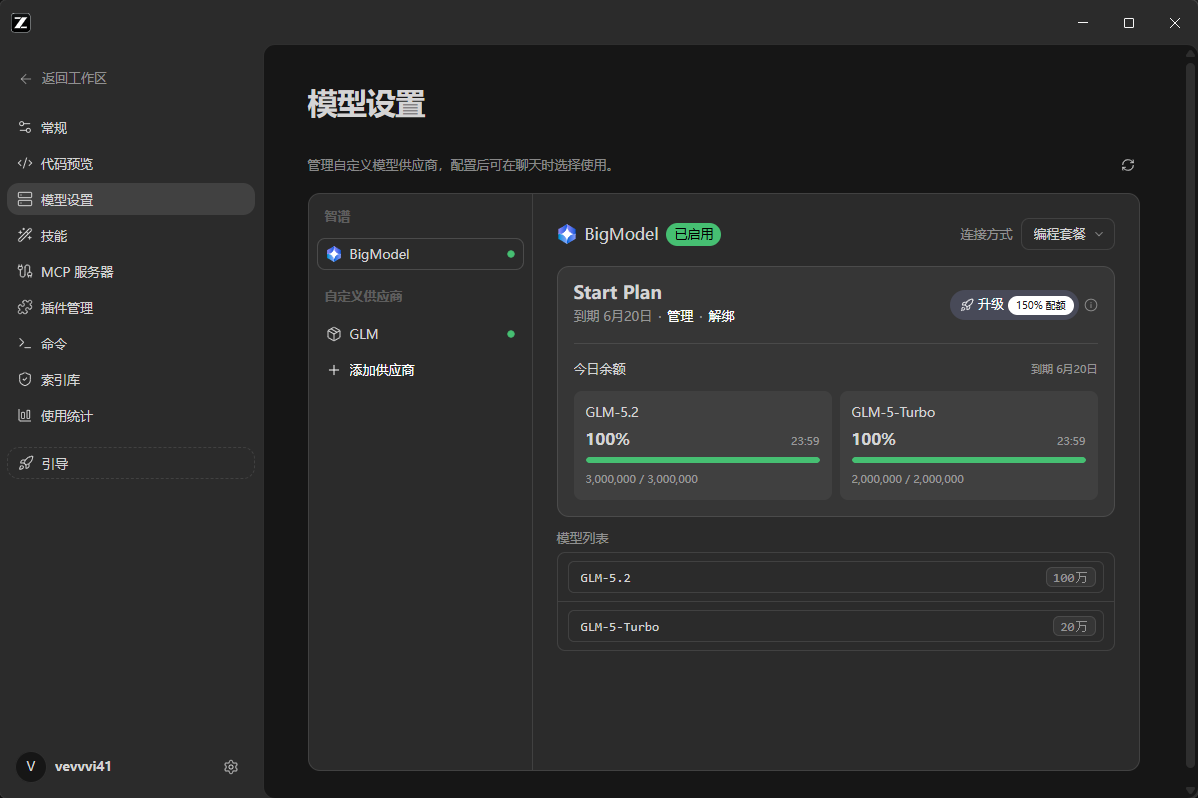Open the 编程套餐 connection dropdown

click(1067, 234)
